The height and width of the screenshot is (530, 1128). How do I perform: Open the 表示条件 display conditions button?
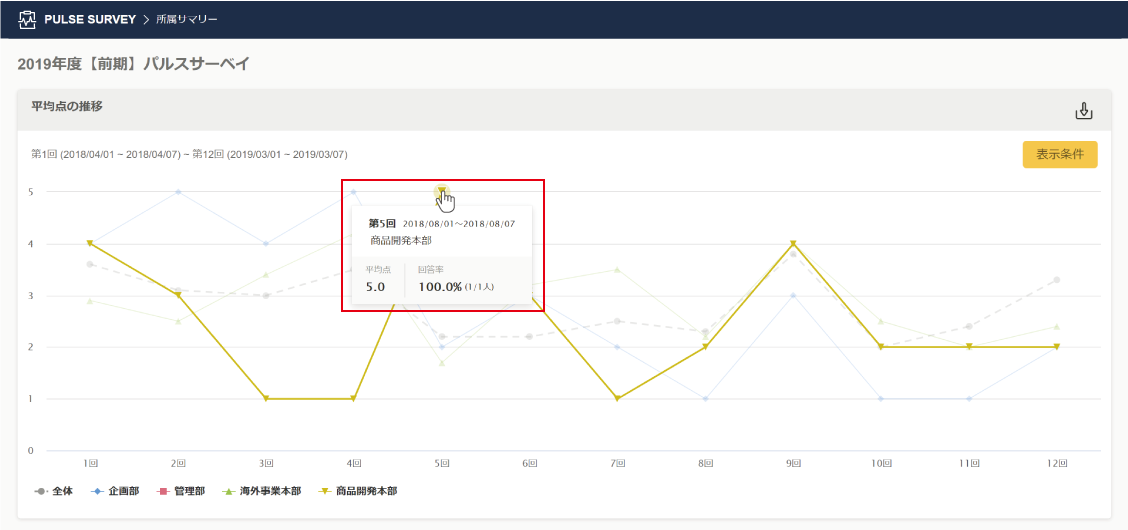tap(1059, 155)
